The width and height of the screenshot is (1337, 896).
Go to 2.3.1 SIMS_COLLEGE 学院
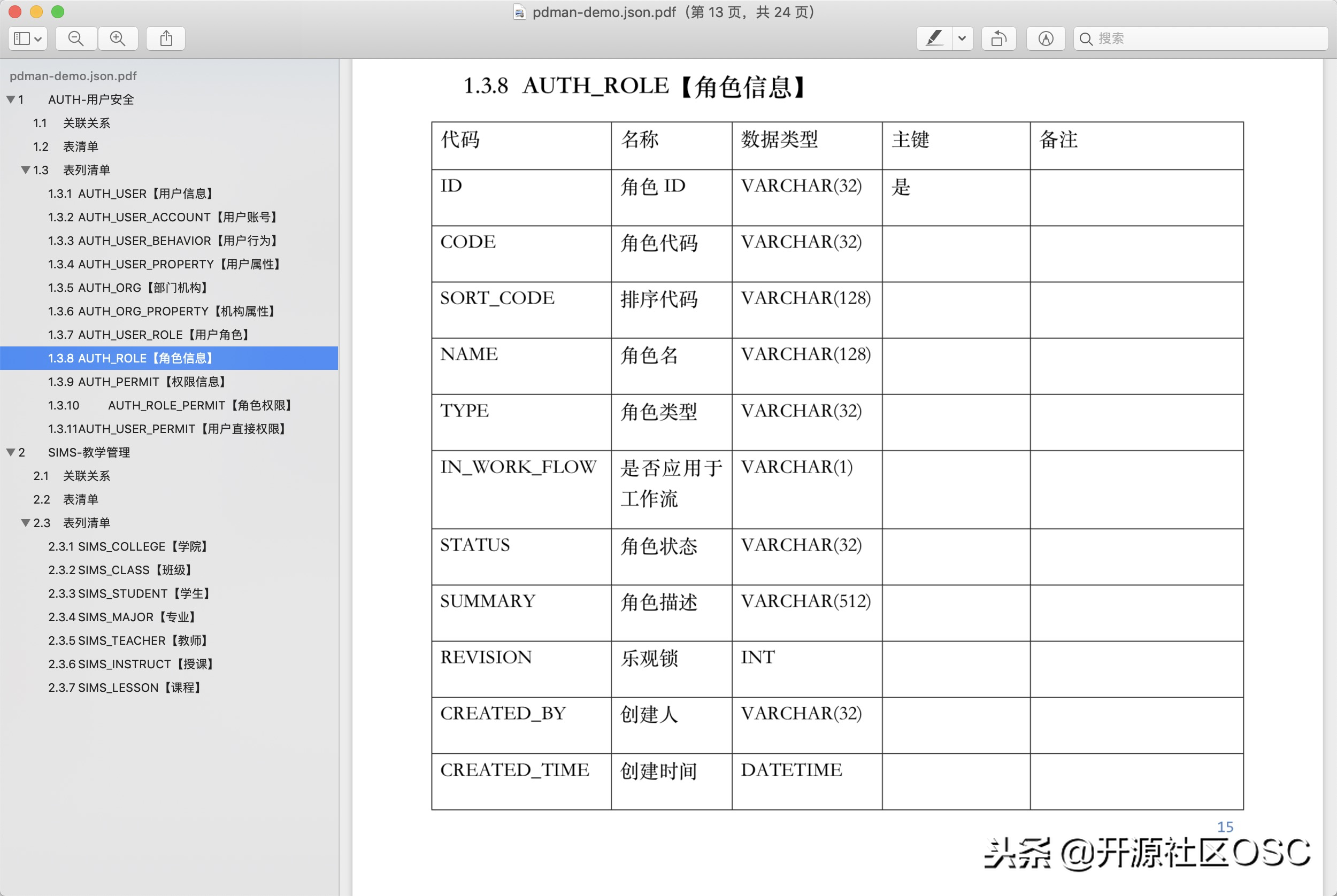(129, 546)
